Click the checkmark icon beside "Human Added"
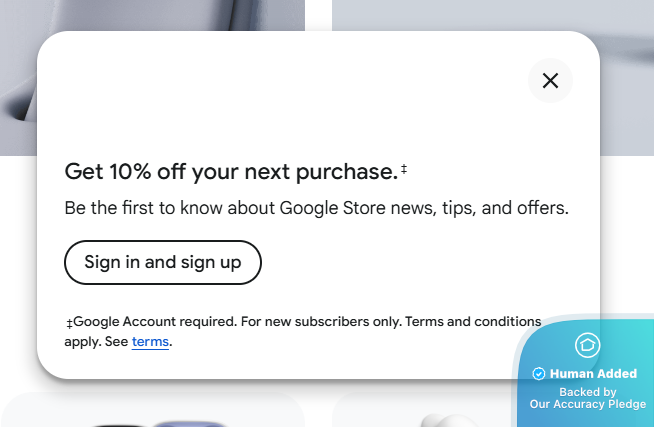 [x=539, y=374]
